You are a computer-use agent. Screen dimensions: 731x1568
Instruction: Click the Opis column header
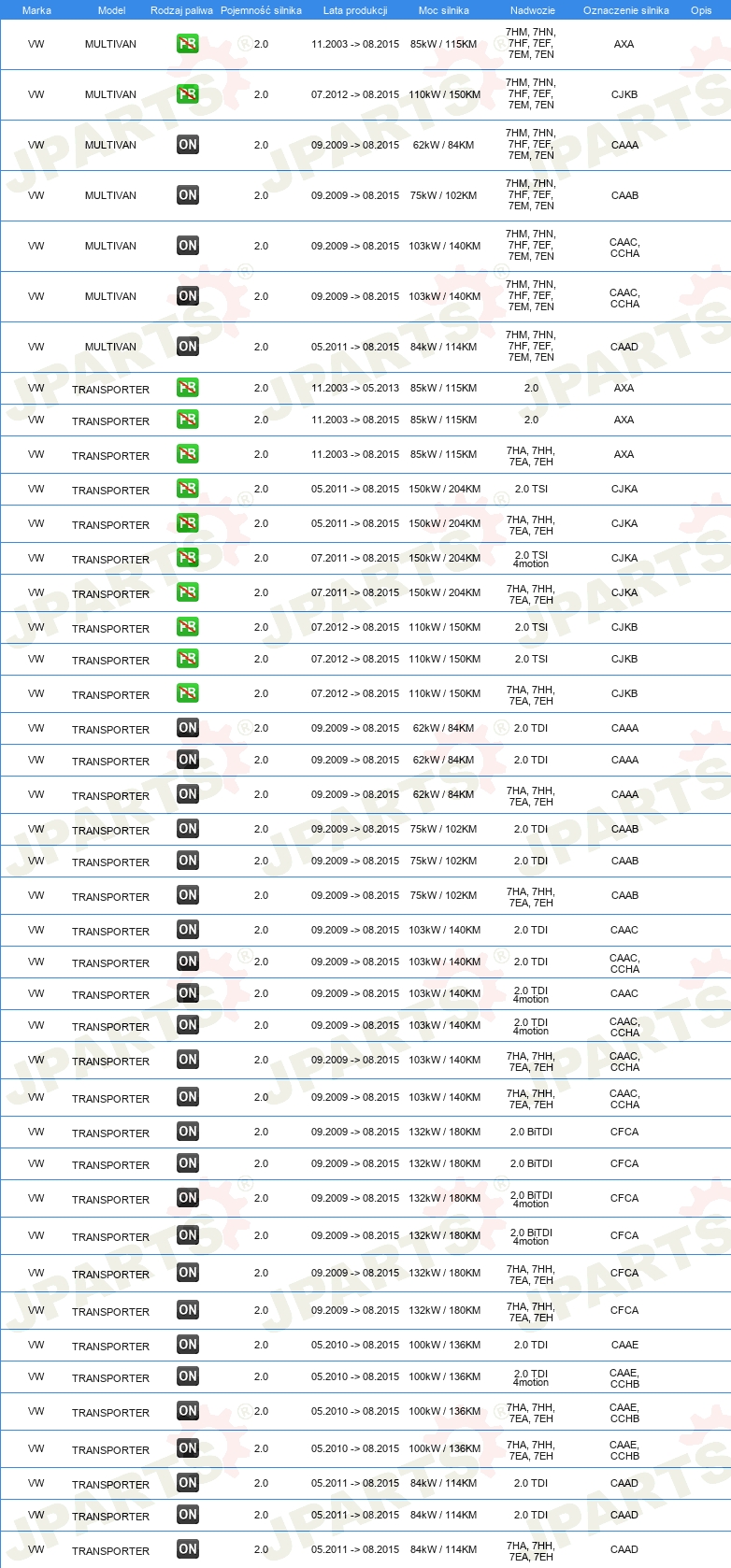point(701,10)
